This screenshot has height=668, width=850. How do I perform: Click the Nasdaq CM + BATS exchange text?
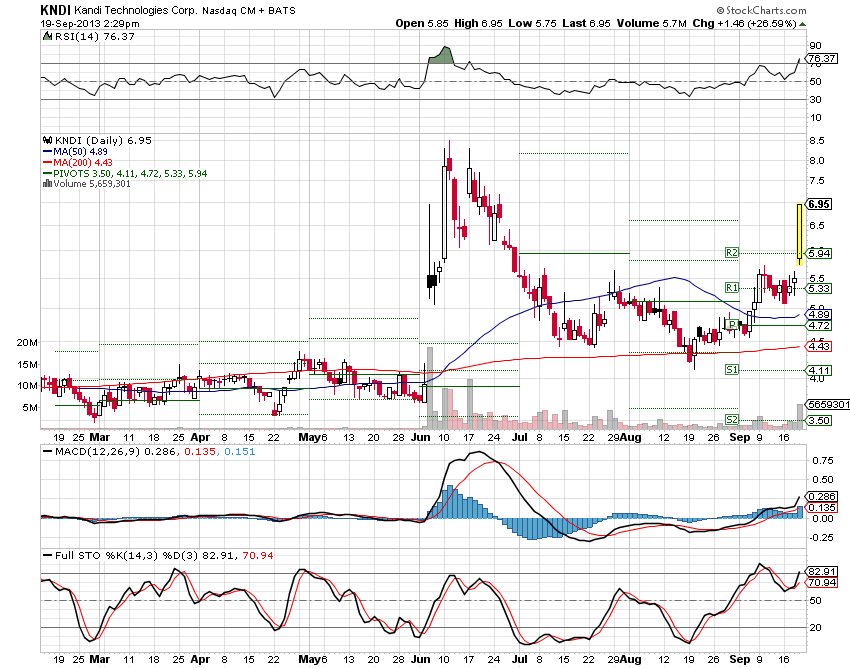tap(249, 11)
